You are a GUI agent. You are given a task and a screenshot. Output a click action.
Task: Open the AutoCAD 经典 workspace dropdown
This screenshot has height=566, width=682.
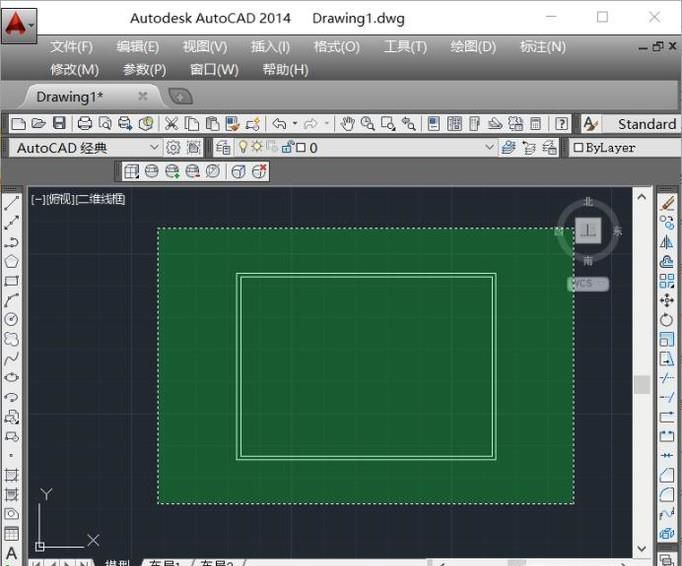[153, 147]
